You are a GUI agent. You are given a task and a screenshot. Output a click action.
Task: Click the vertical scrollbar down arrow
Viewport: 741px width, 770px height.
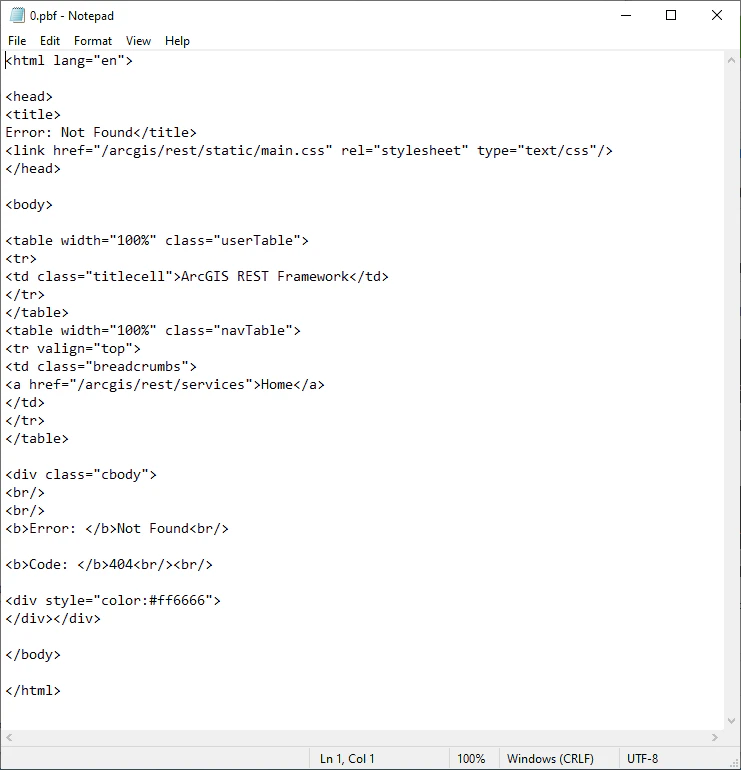tap(731, 721)
